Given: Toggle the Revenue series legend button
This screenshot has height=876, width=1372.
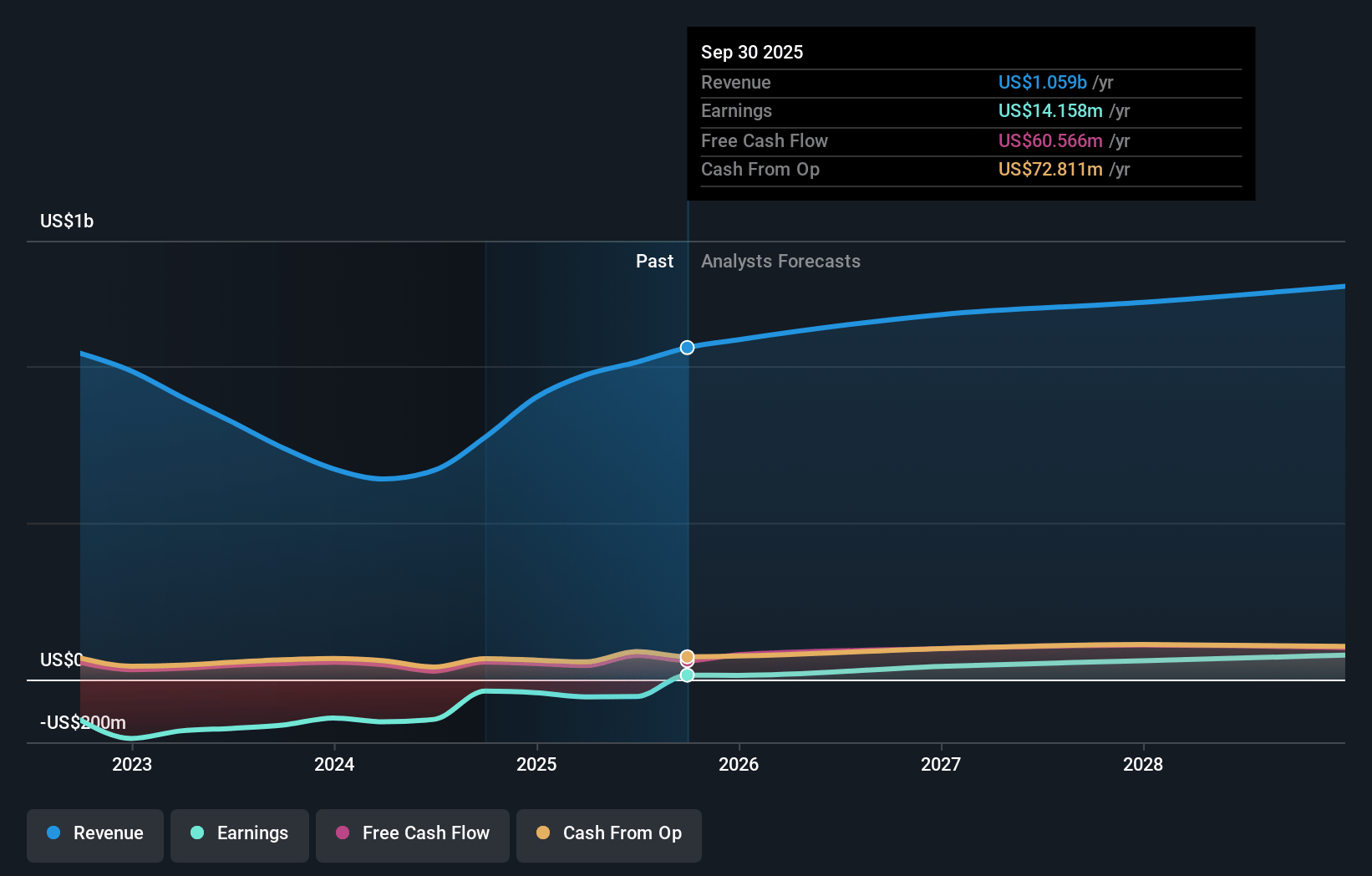Looking at the screenshot, I should pyautogui.click(x=95, y=834).
